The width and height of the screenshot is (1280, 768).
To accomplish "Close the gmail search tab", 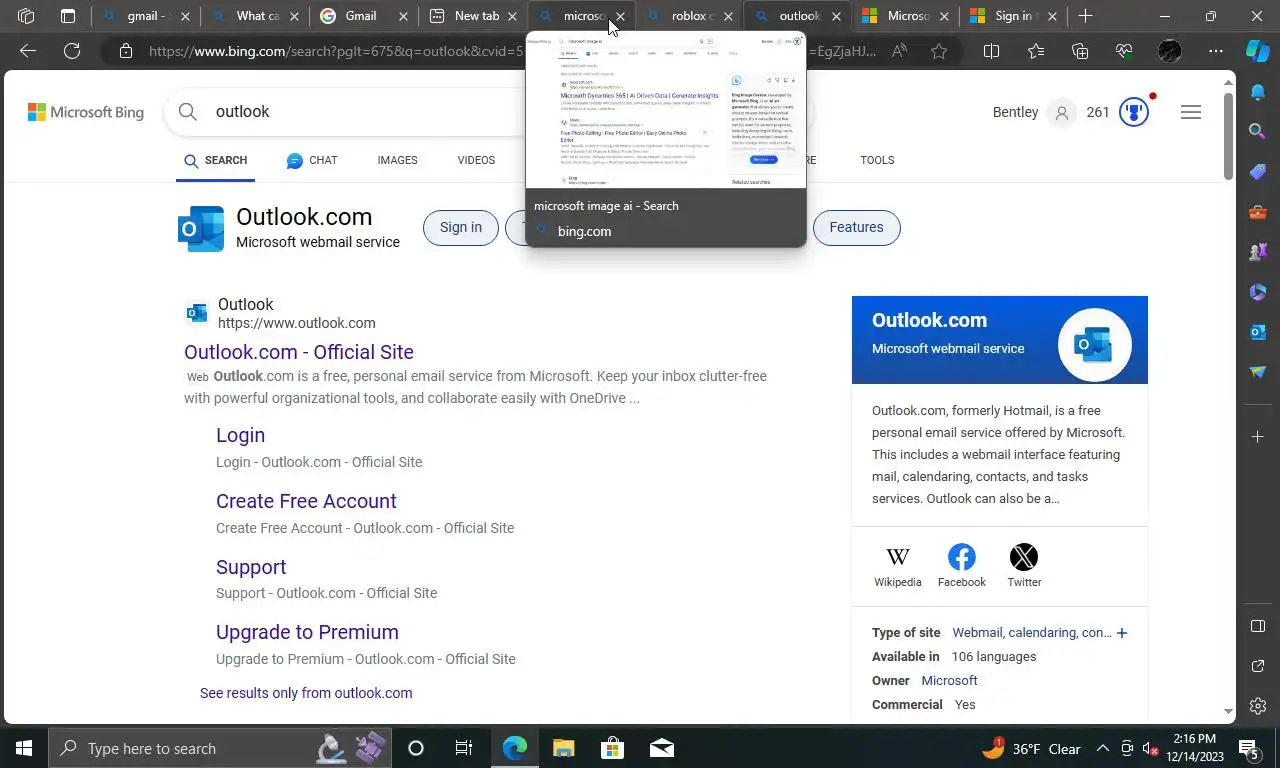I will click(x=187, y=16).
